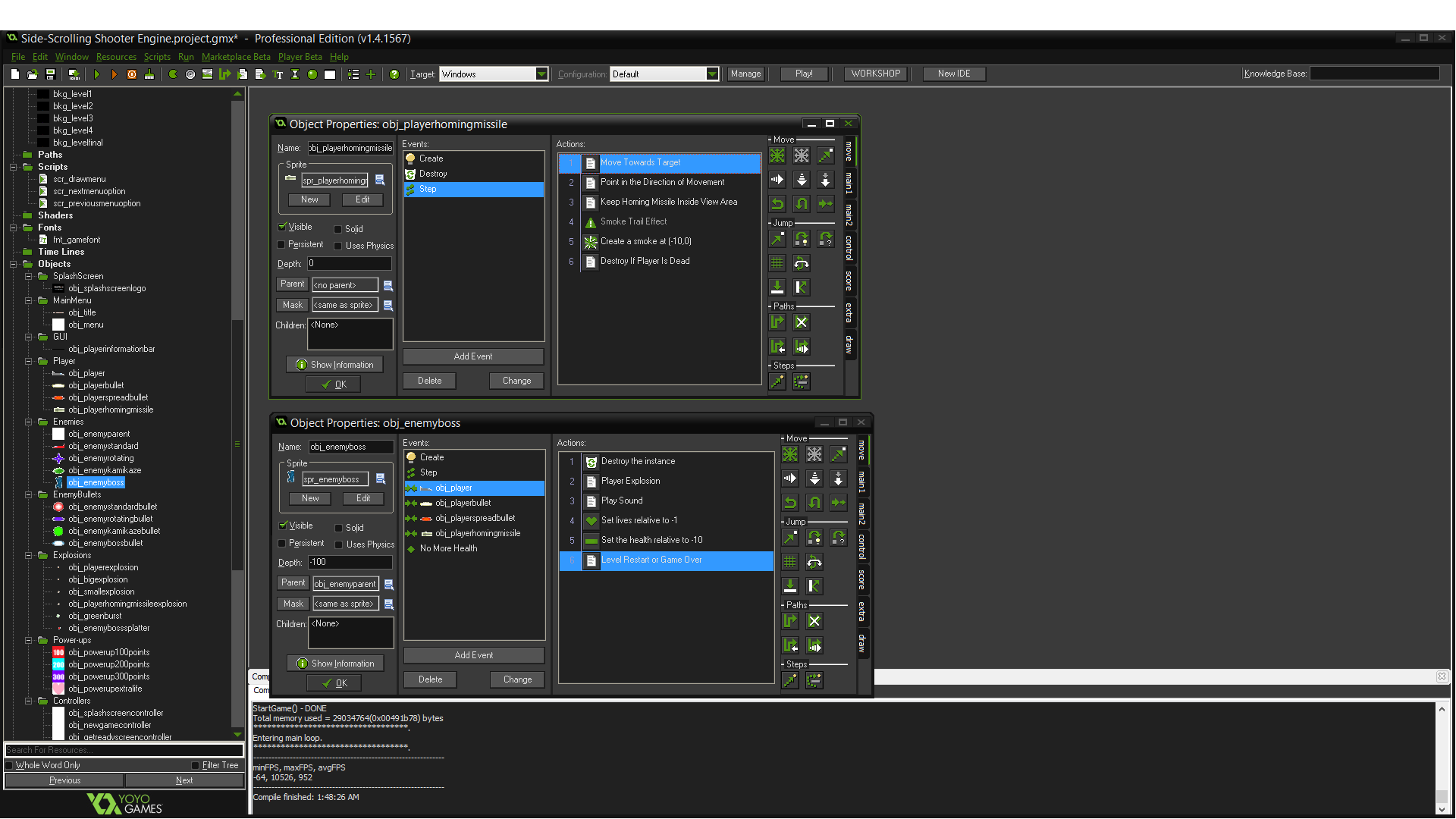The width and height of the screenshot is (1456, 819).
Task: Click the Search For Resources field
Action: (x=124, y=750)
